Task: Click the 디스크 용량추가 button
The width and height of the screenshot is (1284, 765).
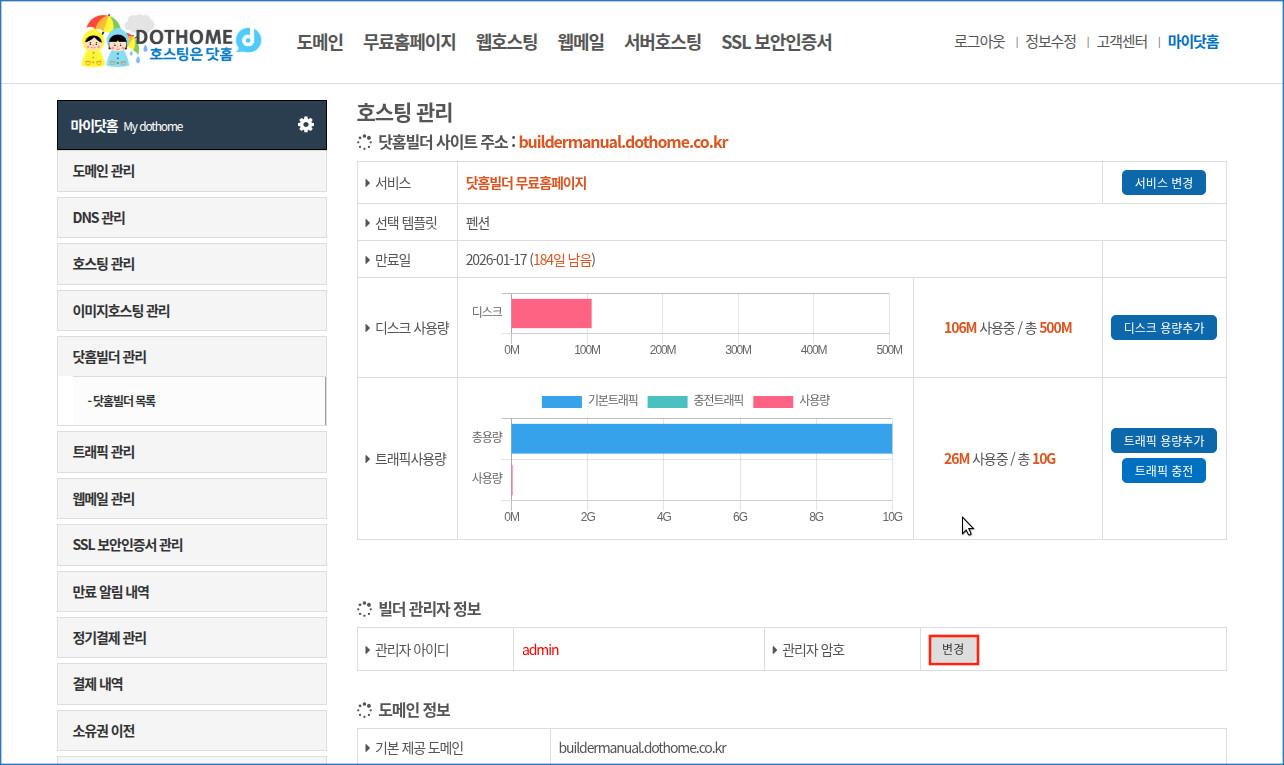Action: click(1163, 328)
